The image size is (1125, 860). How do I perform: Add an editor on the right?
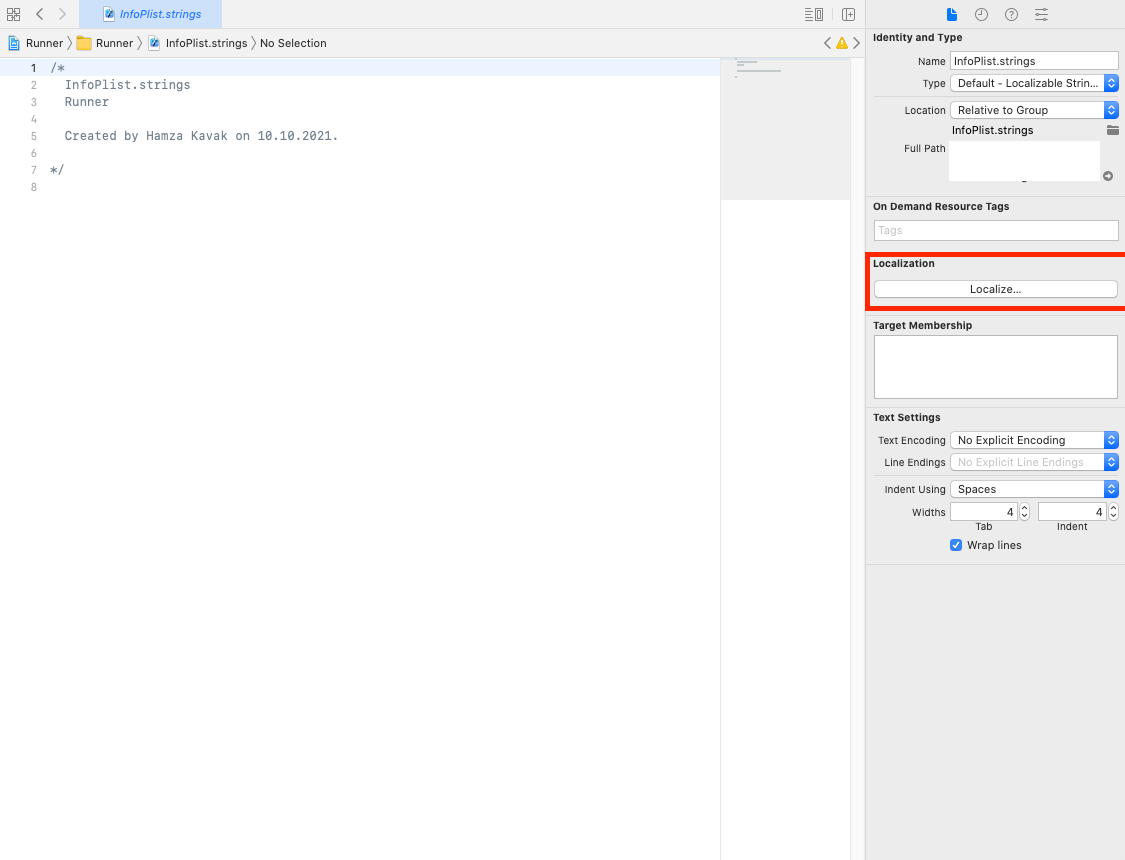[x=848, y=14]
